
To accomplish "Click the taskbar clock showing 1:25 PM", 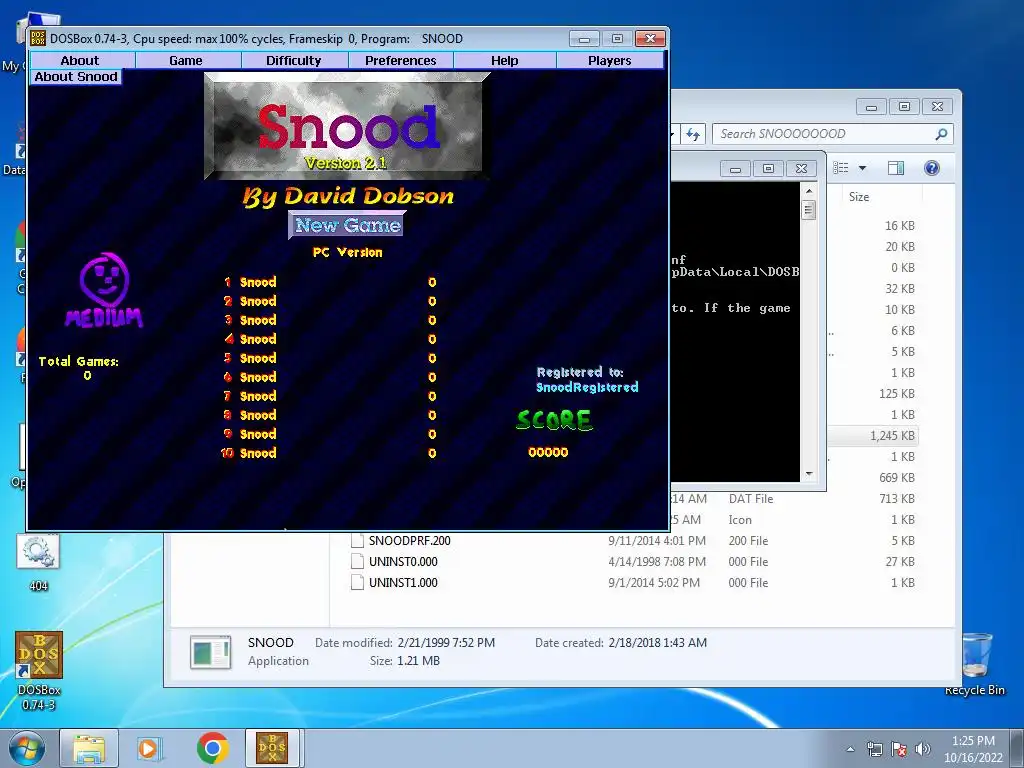I will pos(973,749).
